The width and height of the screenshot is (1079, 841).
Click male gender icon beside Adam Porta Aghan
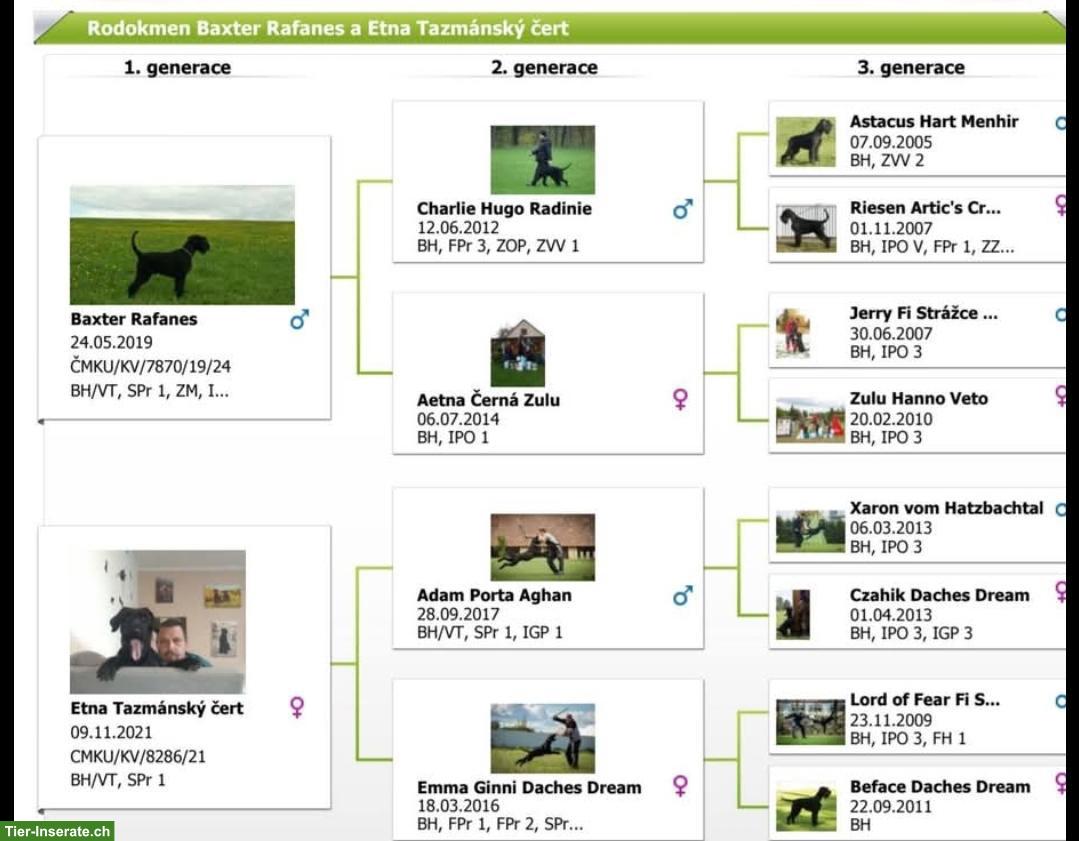(x=683, y=596)
